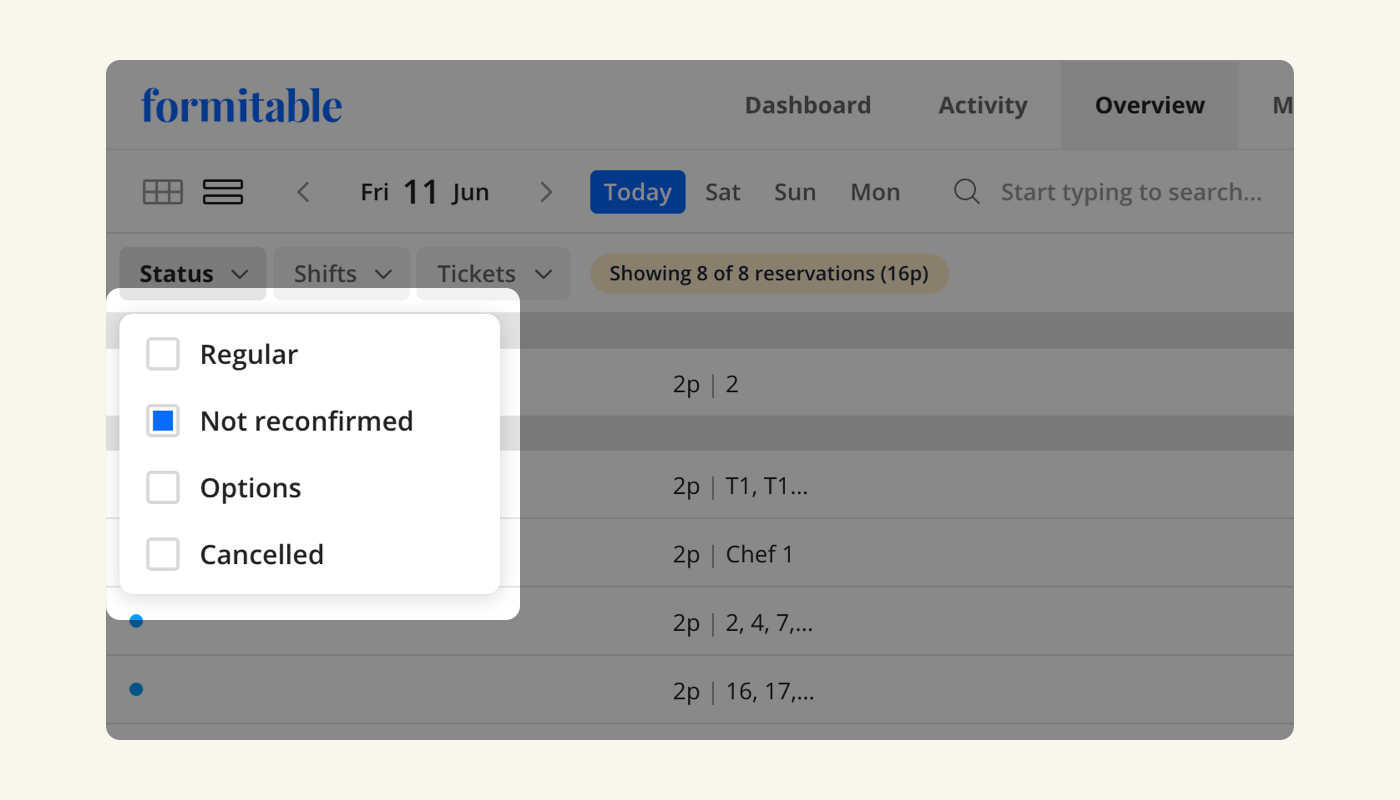
Task: Focus the Start typing to search field
Action: (x=1131, y=192)
